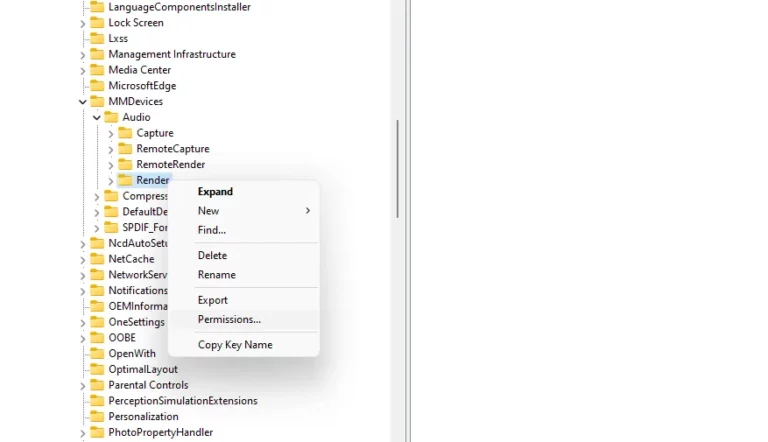Click the Lock Screen folder icon
Screen dimensions: 768x442
coord(97,23)
